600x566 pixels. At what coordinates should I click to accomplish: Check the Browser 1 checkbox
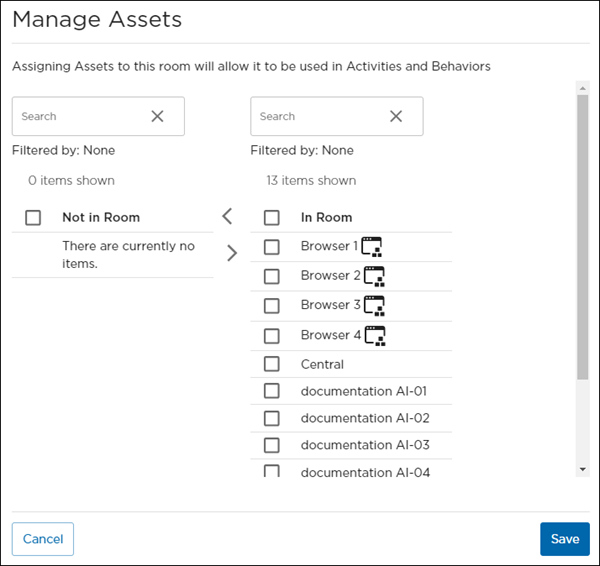pos(272,247)
